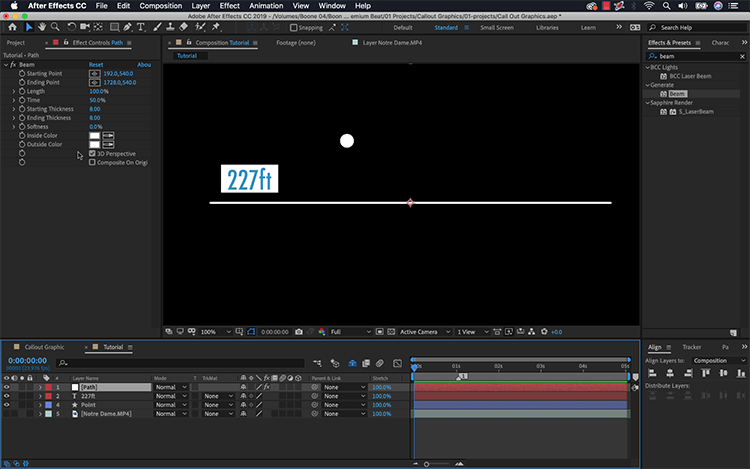Viewport: 750px width, 469px height.
Task: Hide the Point layer eye toggle
Action: pos(6,405)
